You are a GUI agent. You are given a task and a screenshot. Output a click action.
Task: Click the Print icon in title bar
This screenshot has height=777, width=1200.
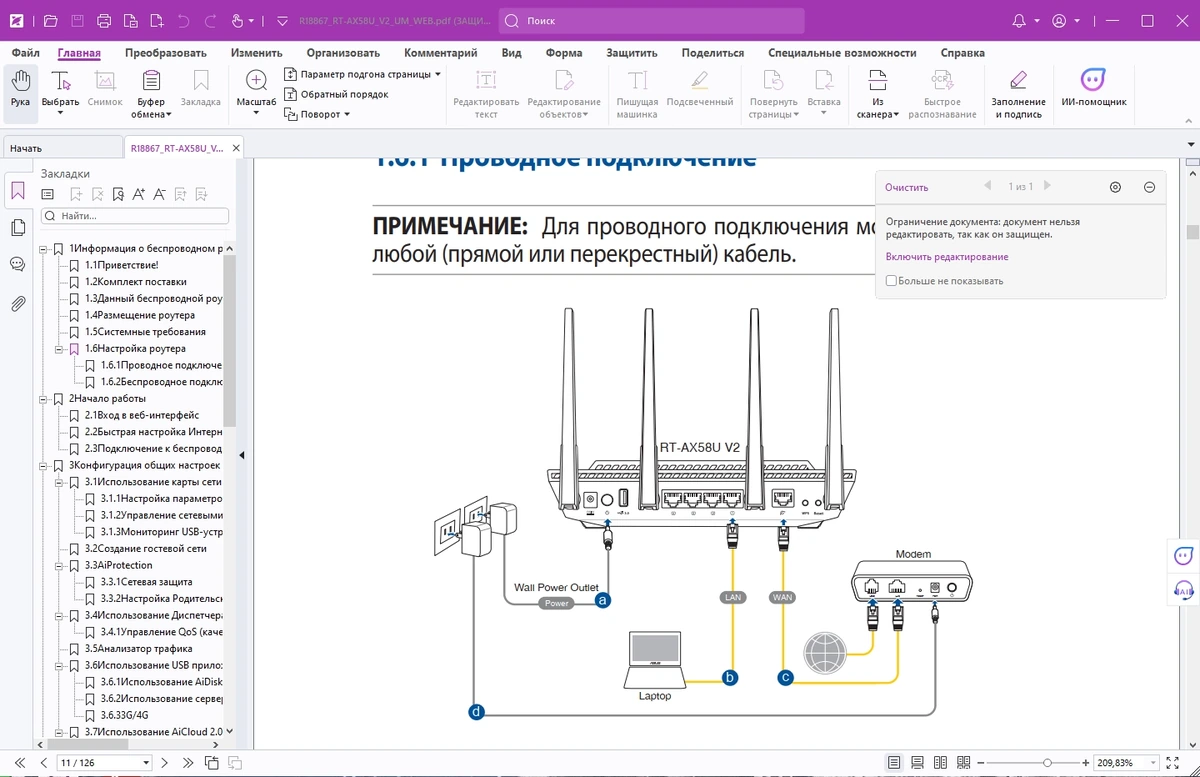104,21
